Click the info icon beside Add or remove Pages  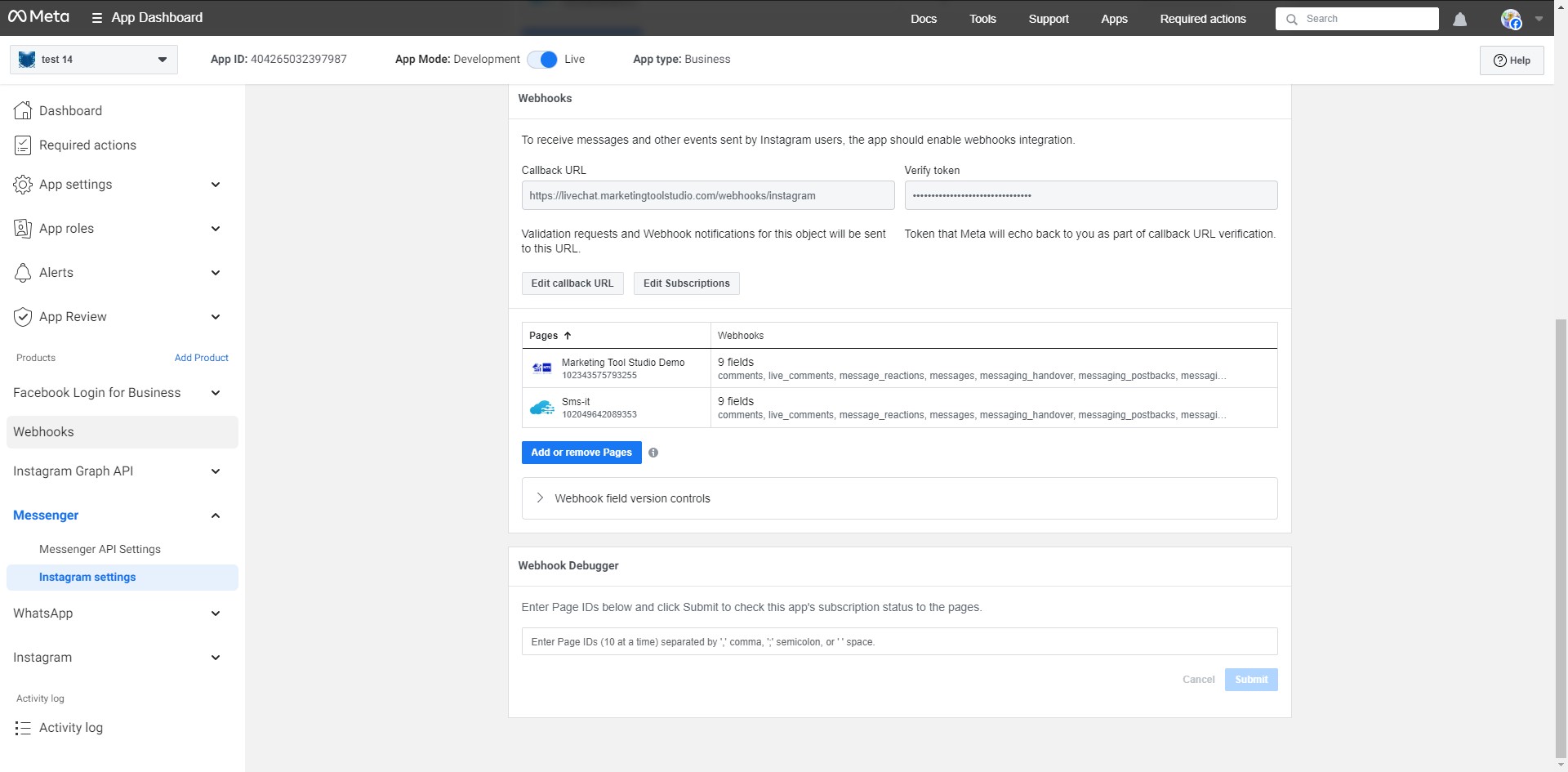[653, 453]
